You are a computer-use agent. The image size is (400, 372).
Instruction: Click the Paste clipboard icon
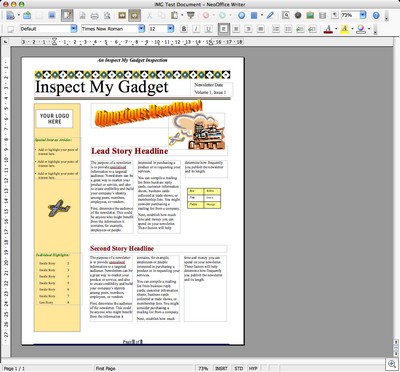[174, 15]
